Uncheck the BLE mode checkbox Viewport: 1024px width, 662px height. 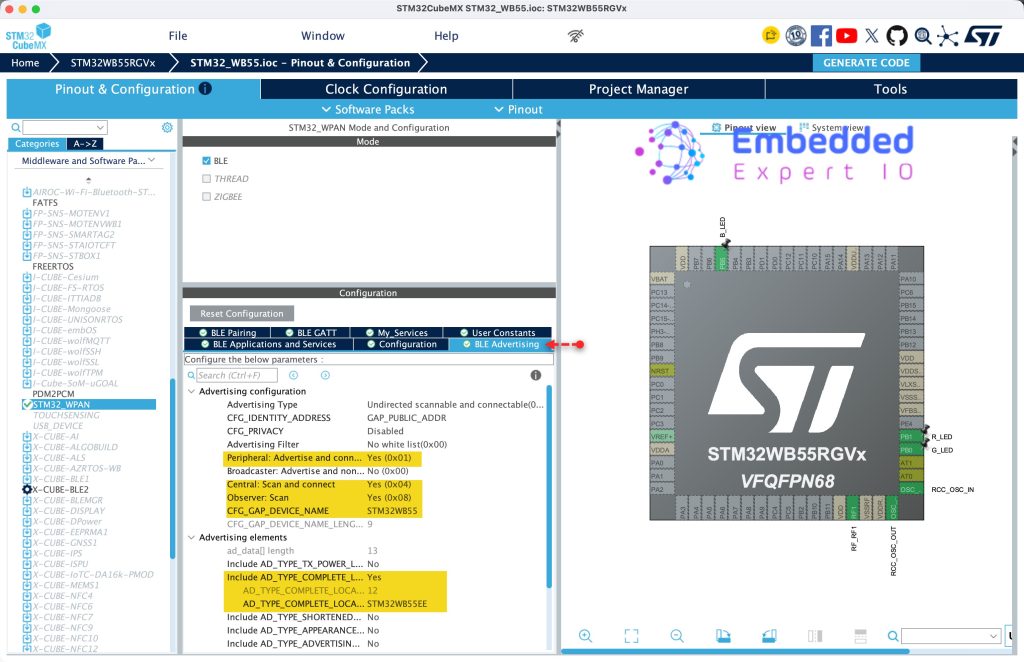[206, 161]
